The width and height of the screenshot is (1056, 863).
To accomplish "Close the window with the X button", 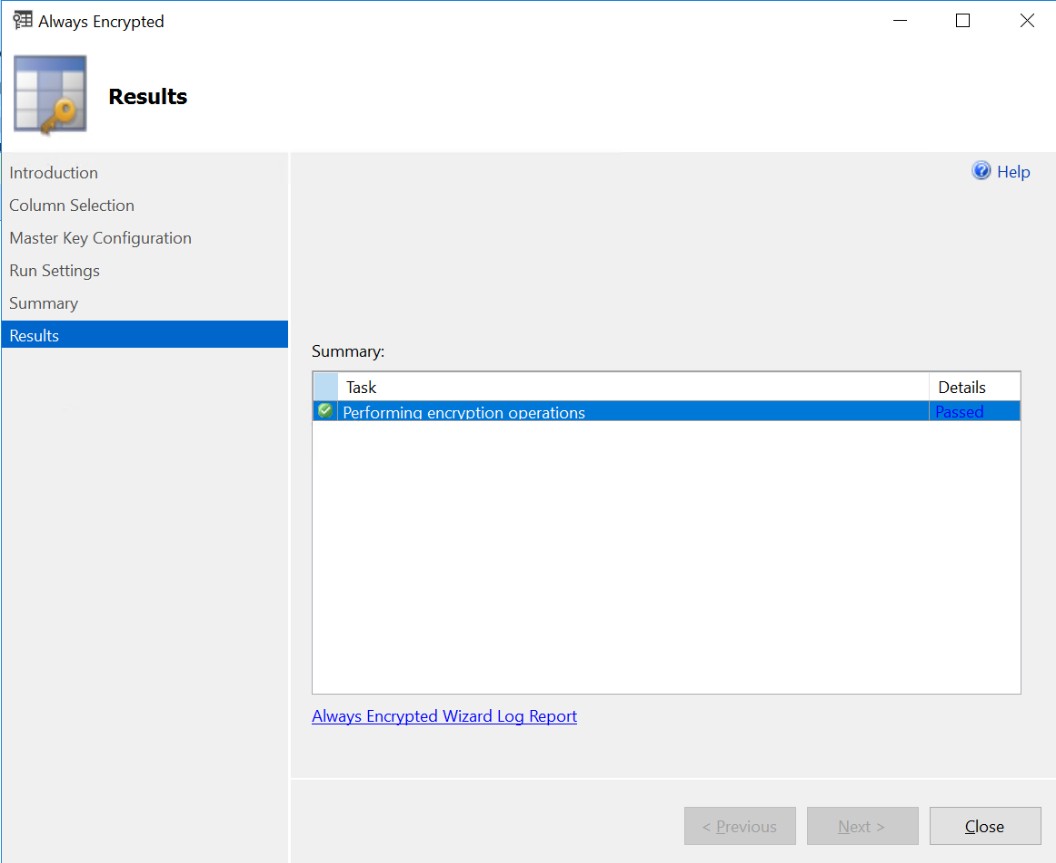I will [x=1026, y=21].
